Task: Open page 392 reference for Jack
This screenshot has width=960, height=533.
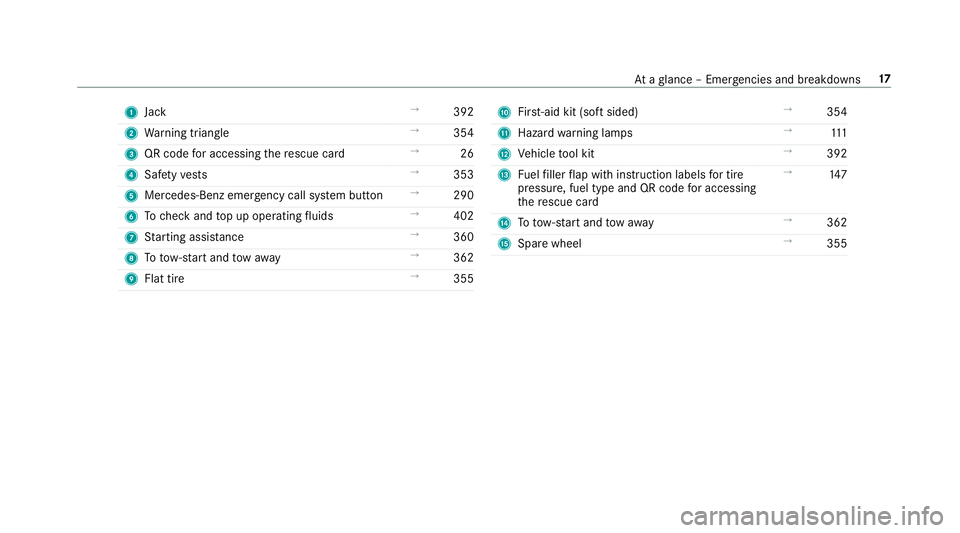Action: [463, 112]
